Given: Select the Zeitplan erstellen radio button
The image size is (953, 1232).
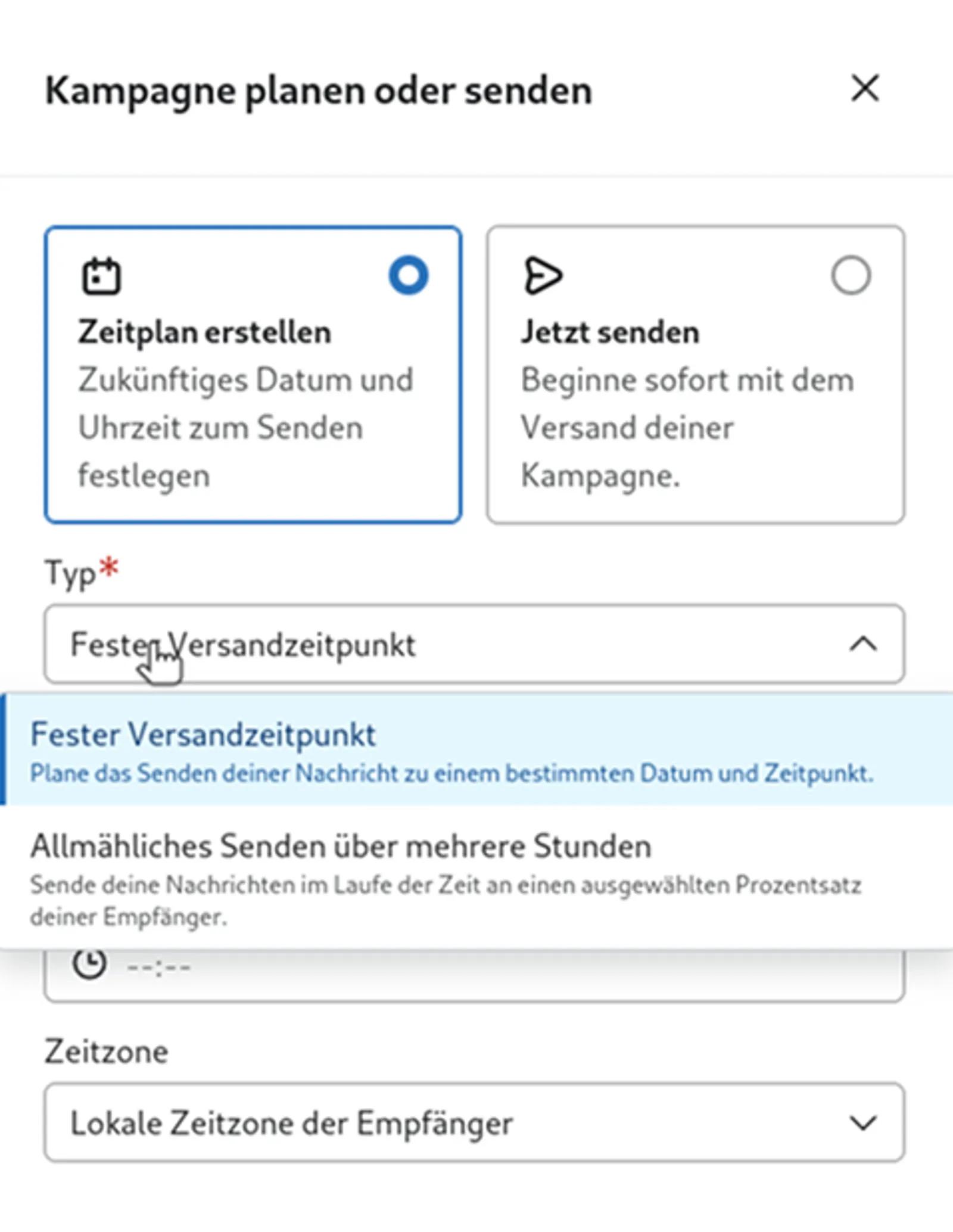Looking at the screenshot, I should pos(408,275).
